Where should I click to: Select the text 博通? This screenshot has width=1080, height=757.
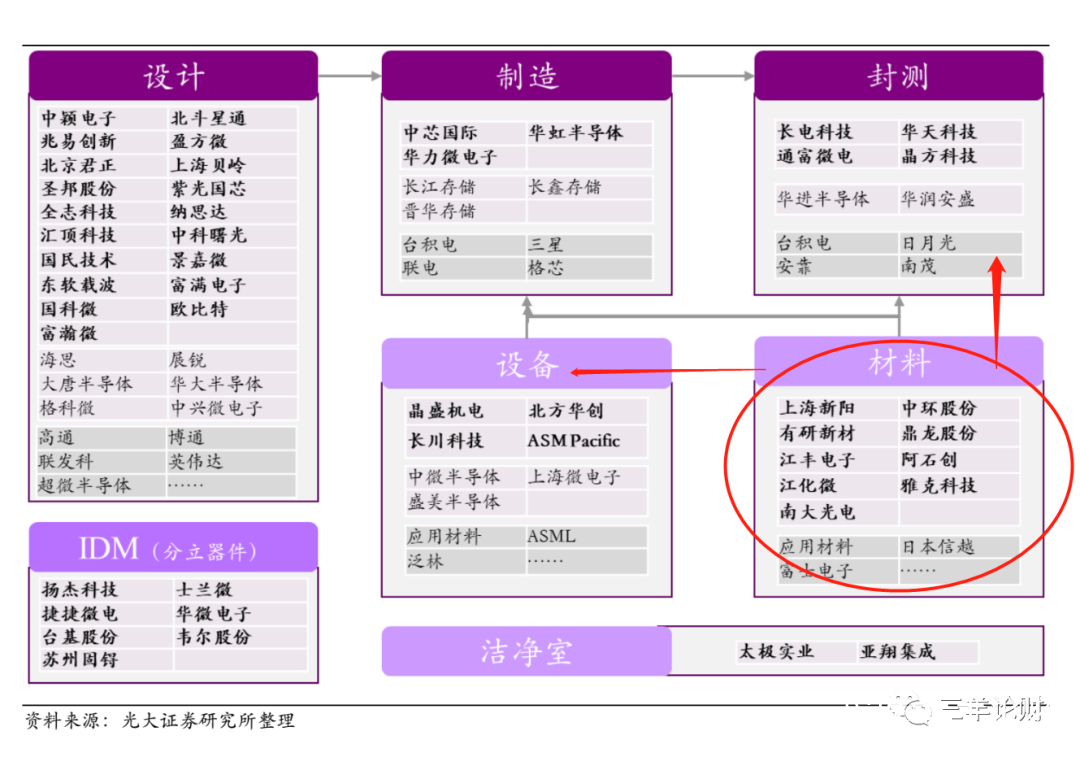187,437
